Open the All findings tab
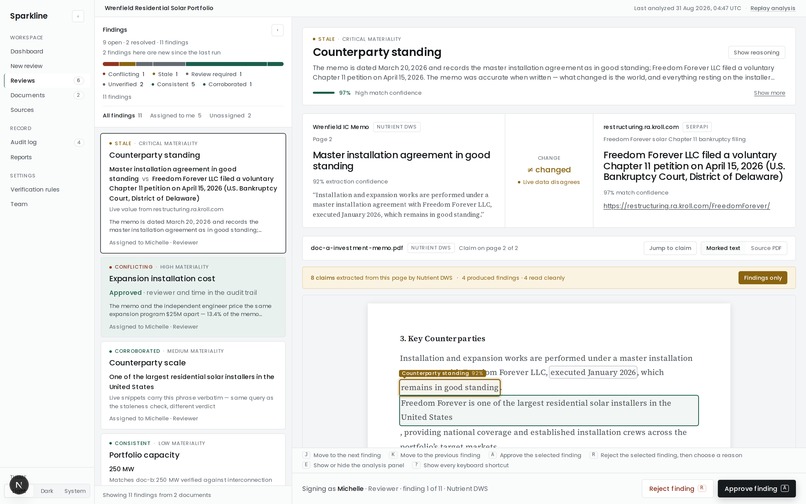Viewport: 806px width, 504px height. click(122, 116)
